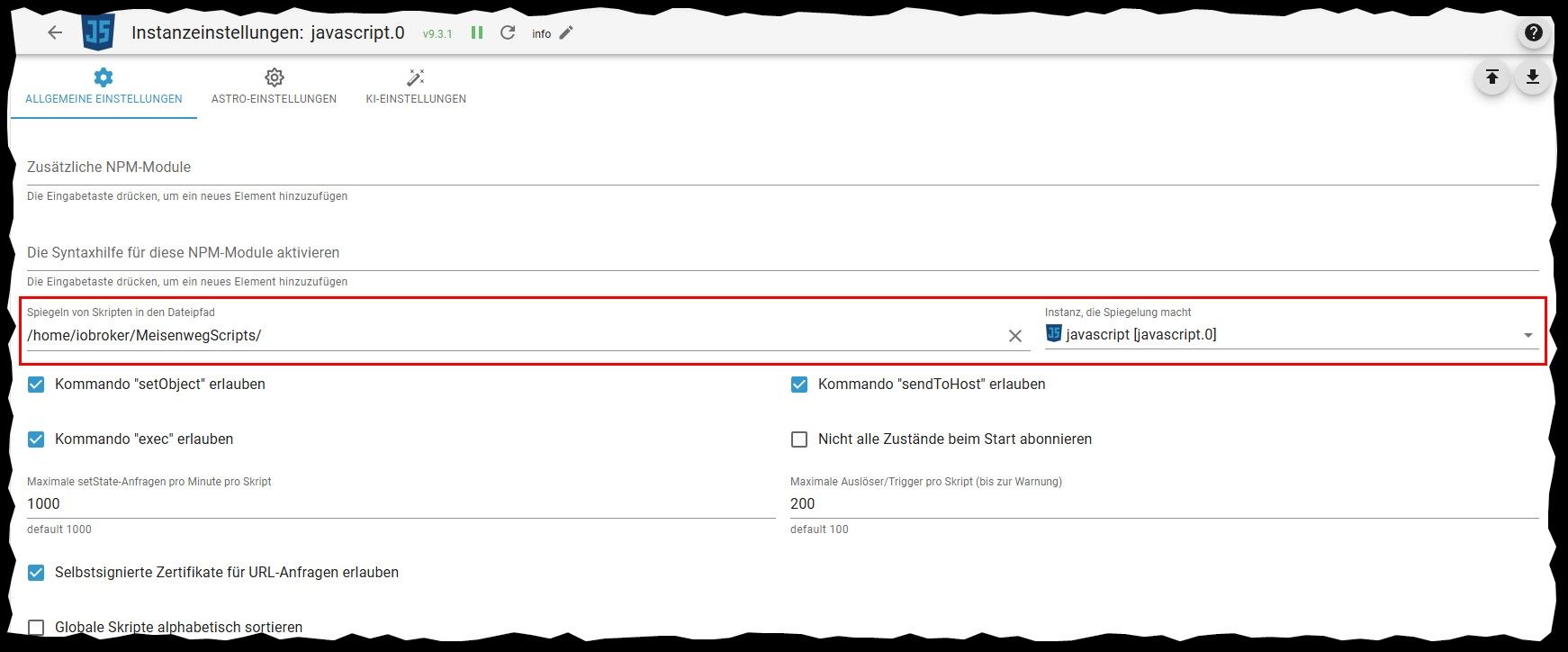Click the Syntaxhilfe NPM-Module field
This screenshot has height=652, width=1568.
coord(782,253)
